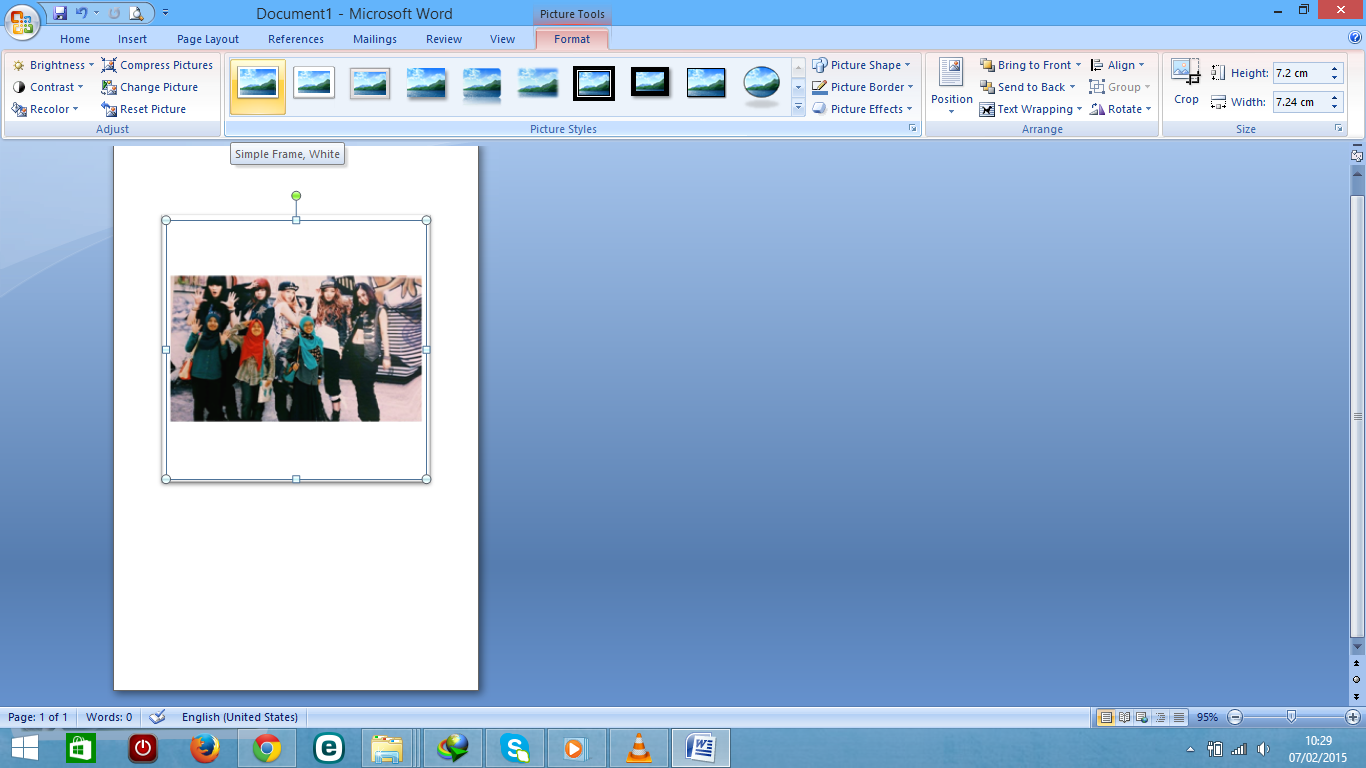Click Send to Back
The height and width of the screenshot is (768, 1366).
point(1027,87)
